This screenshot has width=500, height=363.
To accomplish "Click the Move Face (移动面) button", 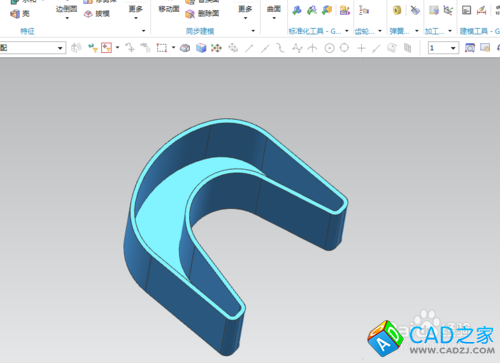I will (x=169, y=9).
